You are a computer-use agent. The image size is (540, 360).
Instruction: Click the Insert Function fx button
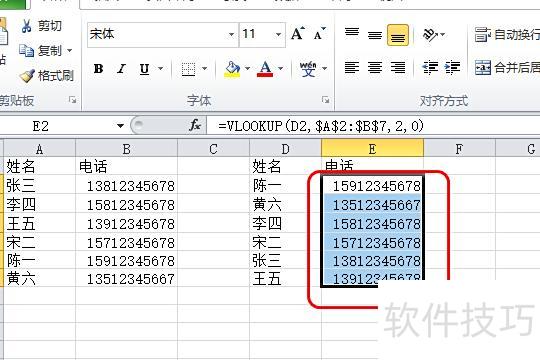coord(195,125)
